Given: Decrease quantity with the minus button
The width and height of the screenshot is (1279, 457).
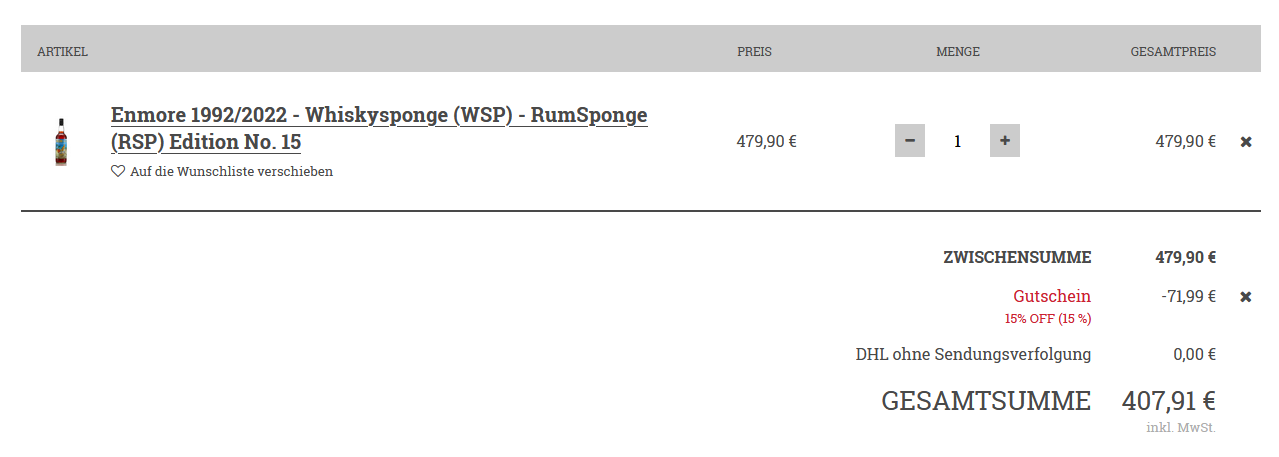Looking at the screenshot, I should point(909,141).
